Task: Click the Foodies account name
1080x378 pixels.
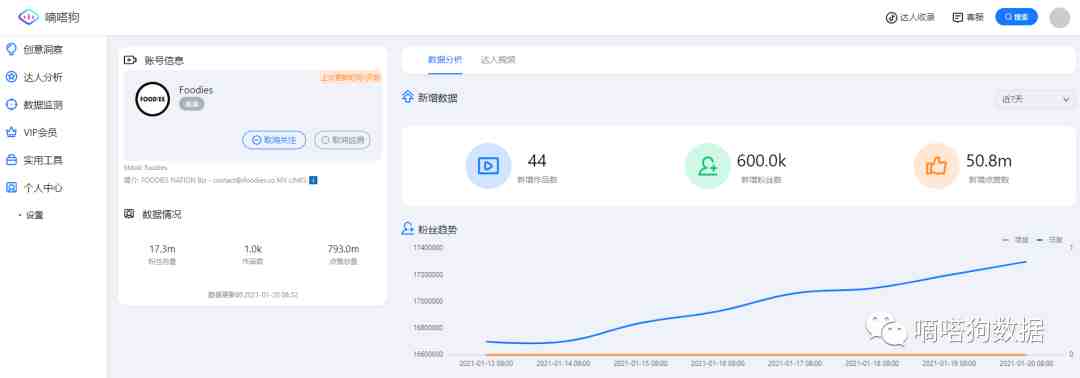Action: point(196,90)
